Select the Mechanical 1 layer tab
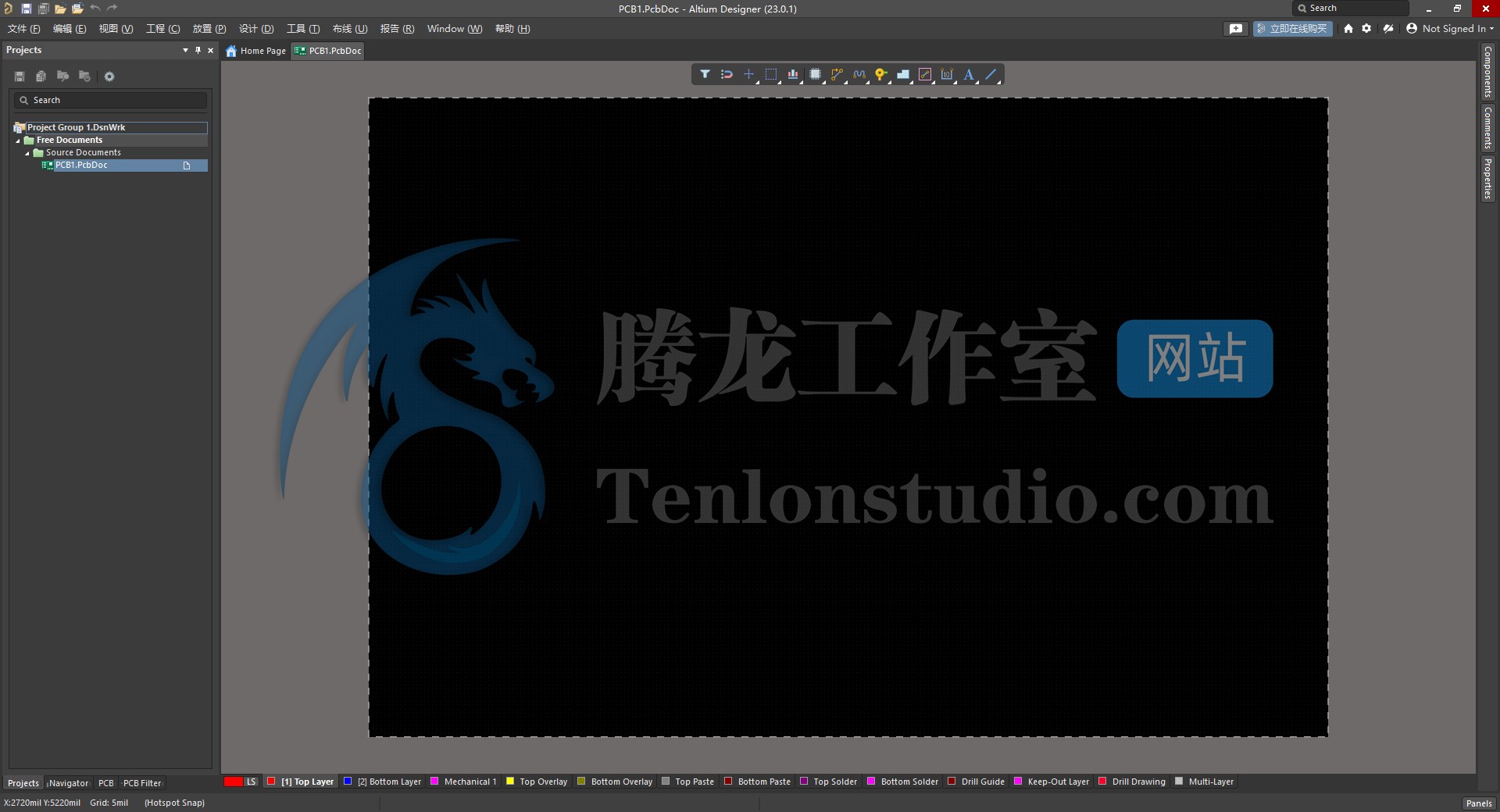This screenshot has height=812, width=1500. 463,782
